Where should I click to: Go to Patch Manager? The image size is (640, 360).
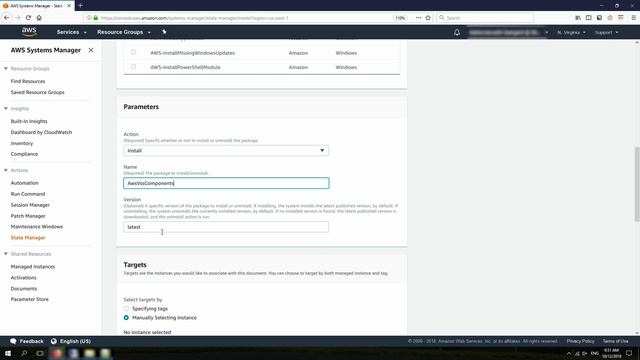(x=28, y=216)
